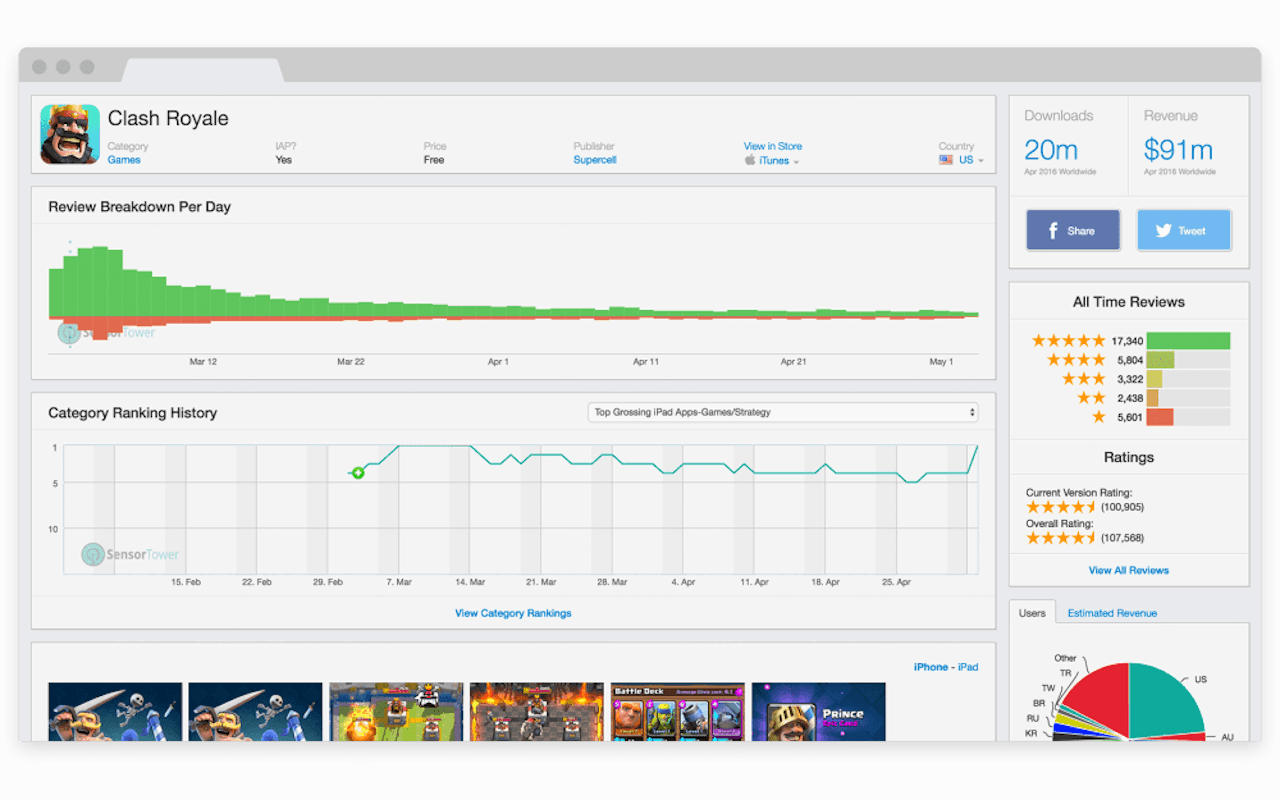
Task: Click the single-star rating row icon
Action: [1099, 417]
